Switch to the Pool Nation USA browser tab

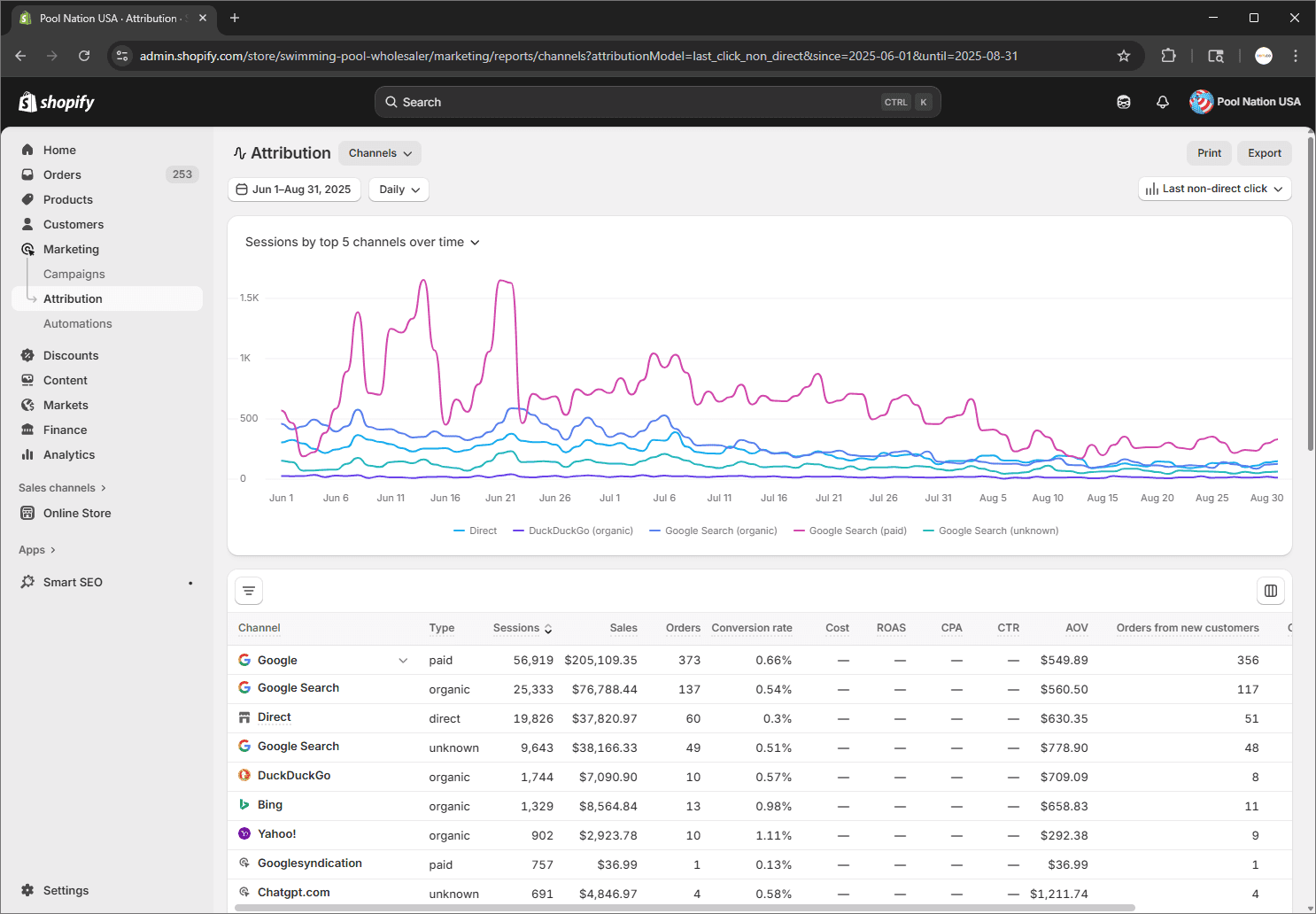click(x=112, y=18)
